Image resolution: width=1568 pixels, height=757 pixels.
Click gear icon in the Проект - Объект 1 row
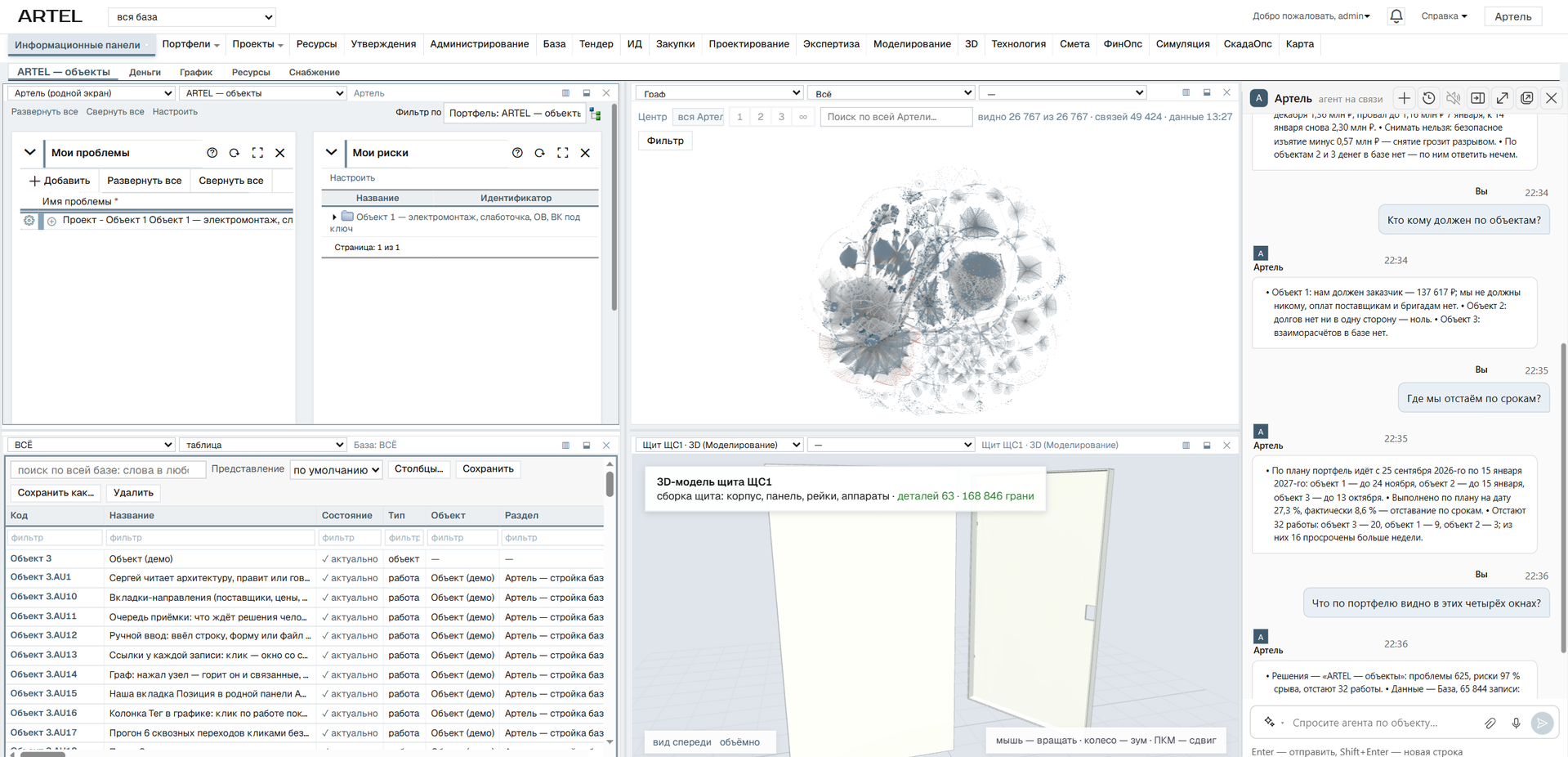click(29, 221)
